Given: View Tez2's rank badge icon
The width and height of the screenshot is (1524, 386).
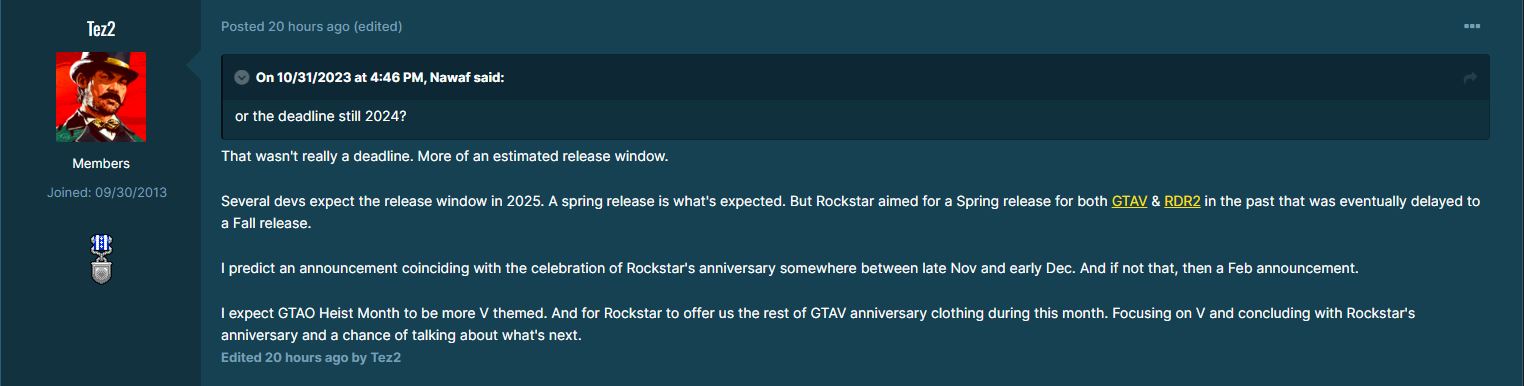Looking at the screenshot, I should click(99, 244).
